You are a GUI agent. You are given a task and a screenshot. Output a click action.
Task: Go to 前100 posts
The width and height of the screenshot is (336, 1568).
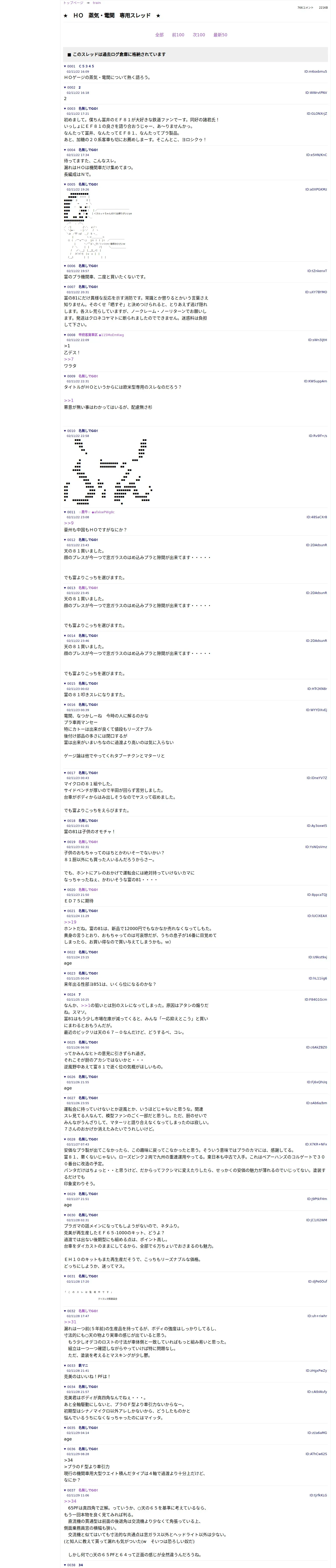pyautogui.click(x=178, y=35)
